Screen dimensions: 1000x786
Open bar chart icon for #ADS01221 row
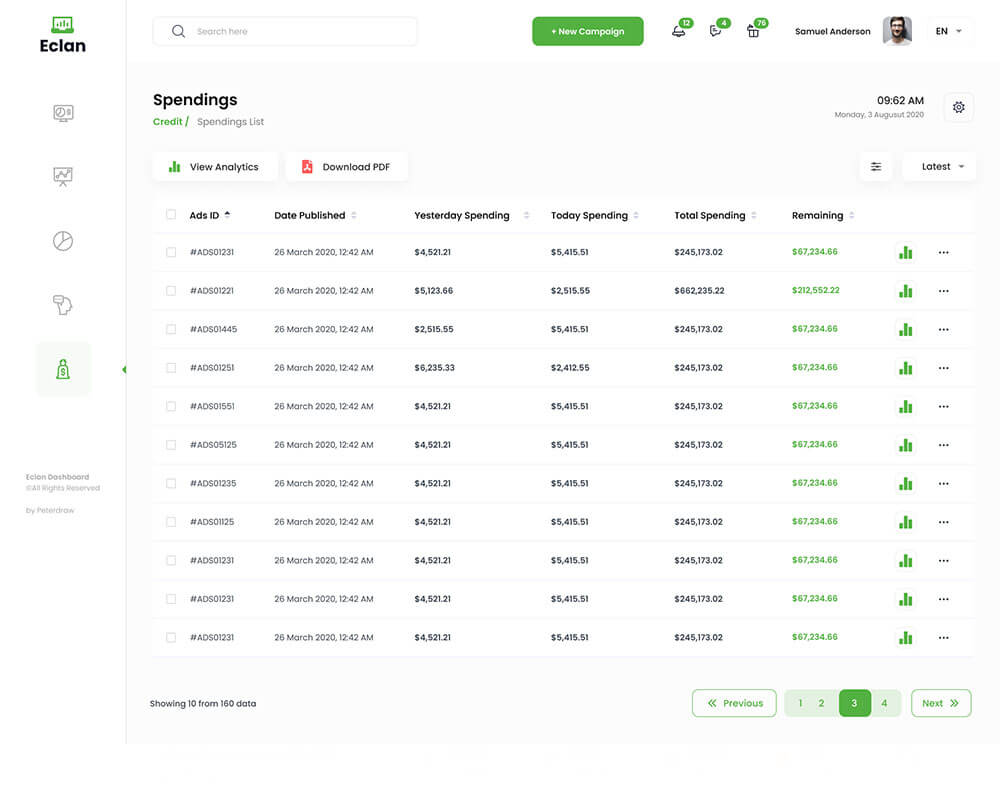(905, 291)
